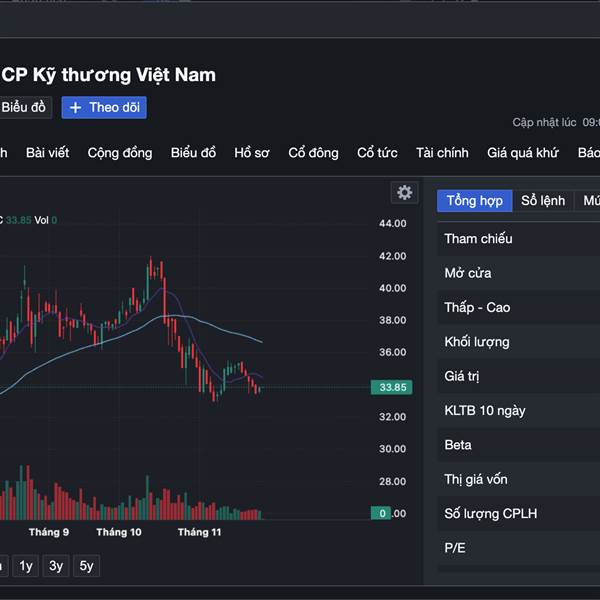Click the green volume 0 label
Viewport: 600px width, 600px height.
(x=380, y=513)
